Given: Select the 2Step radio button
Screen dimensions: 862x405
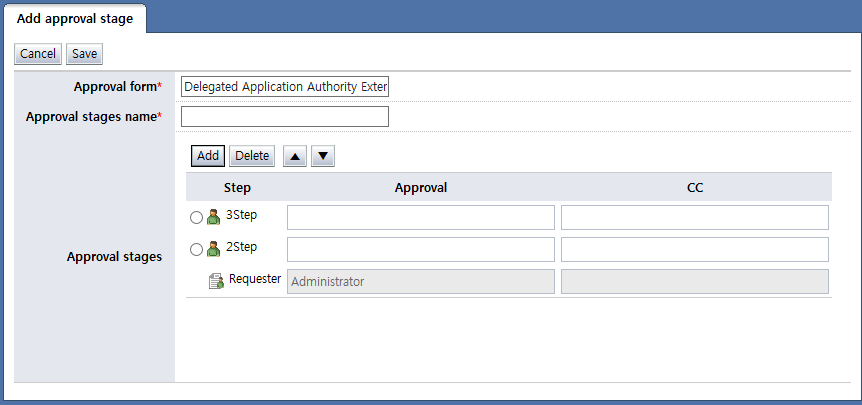Looking at the screenshot, I should pos(196,250).
